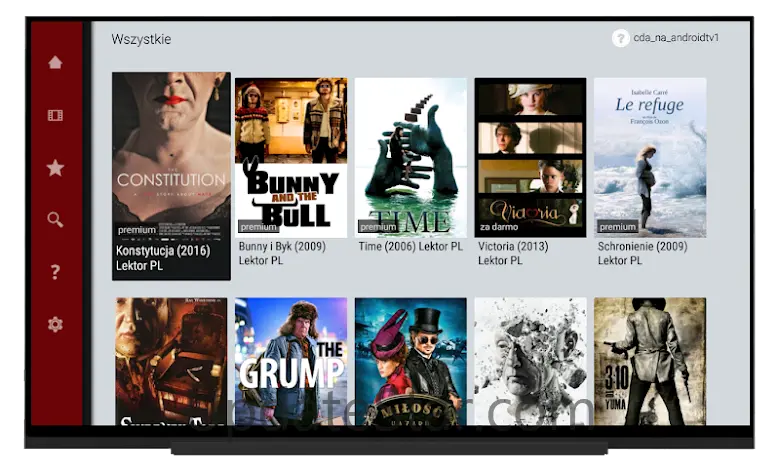This screenshot has width=780, height=468.
Task: Open the Movies film-strip icon
Action: pos(55,115)
